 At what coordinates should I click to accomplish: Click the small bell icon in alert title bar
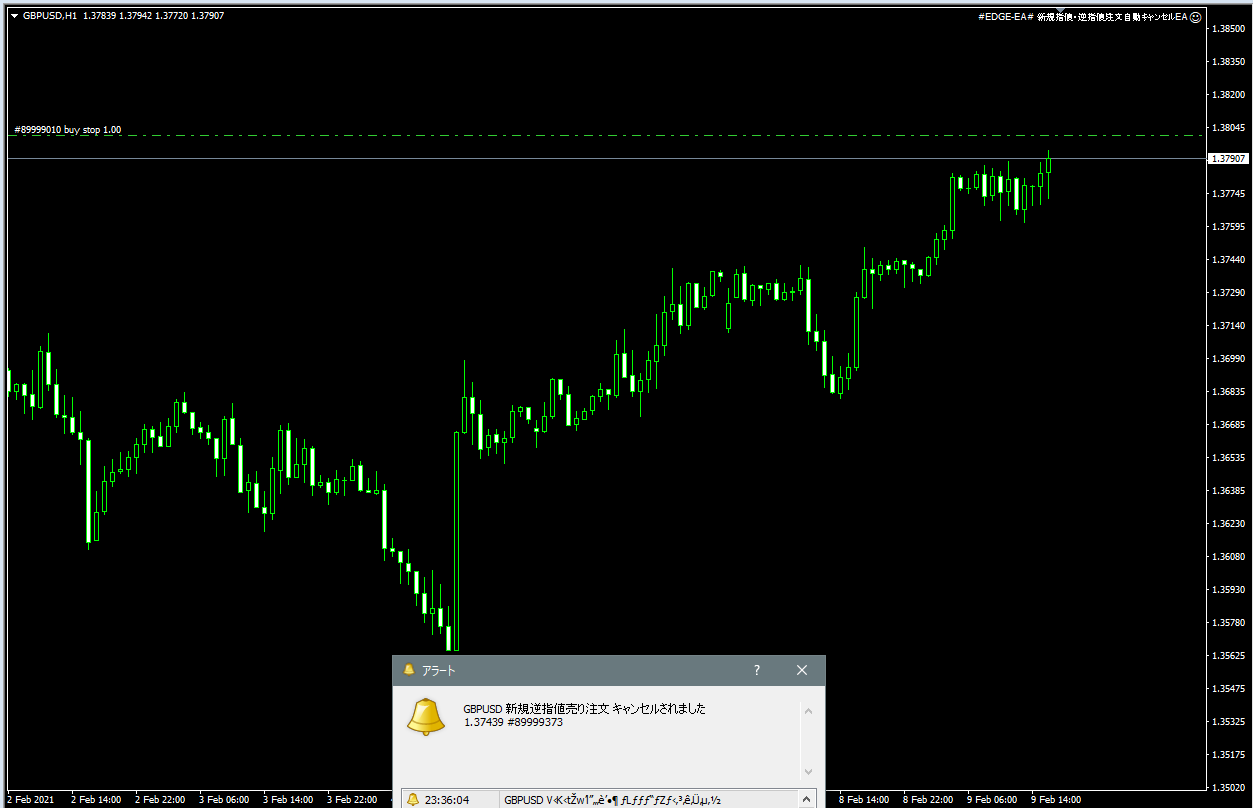(408, 670)
